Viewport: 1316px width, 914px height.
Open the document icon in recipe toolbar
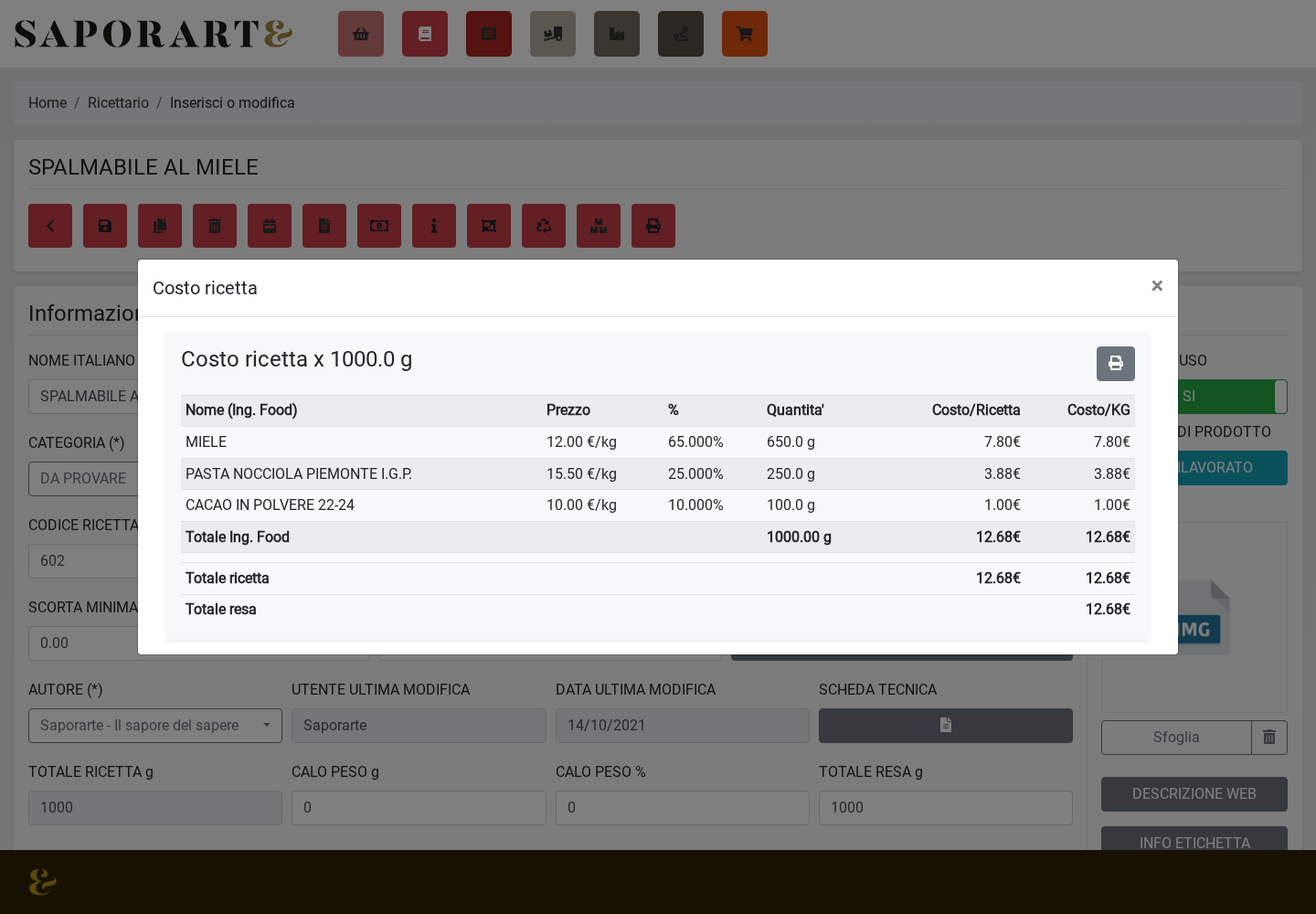point(324,226)
